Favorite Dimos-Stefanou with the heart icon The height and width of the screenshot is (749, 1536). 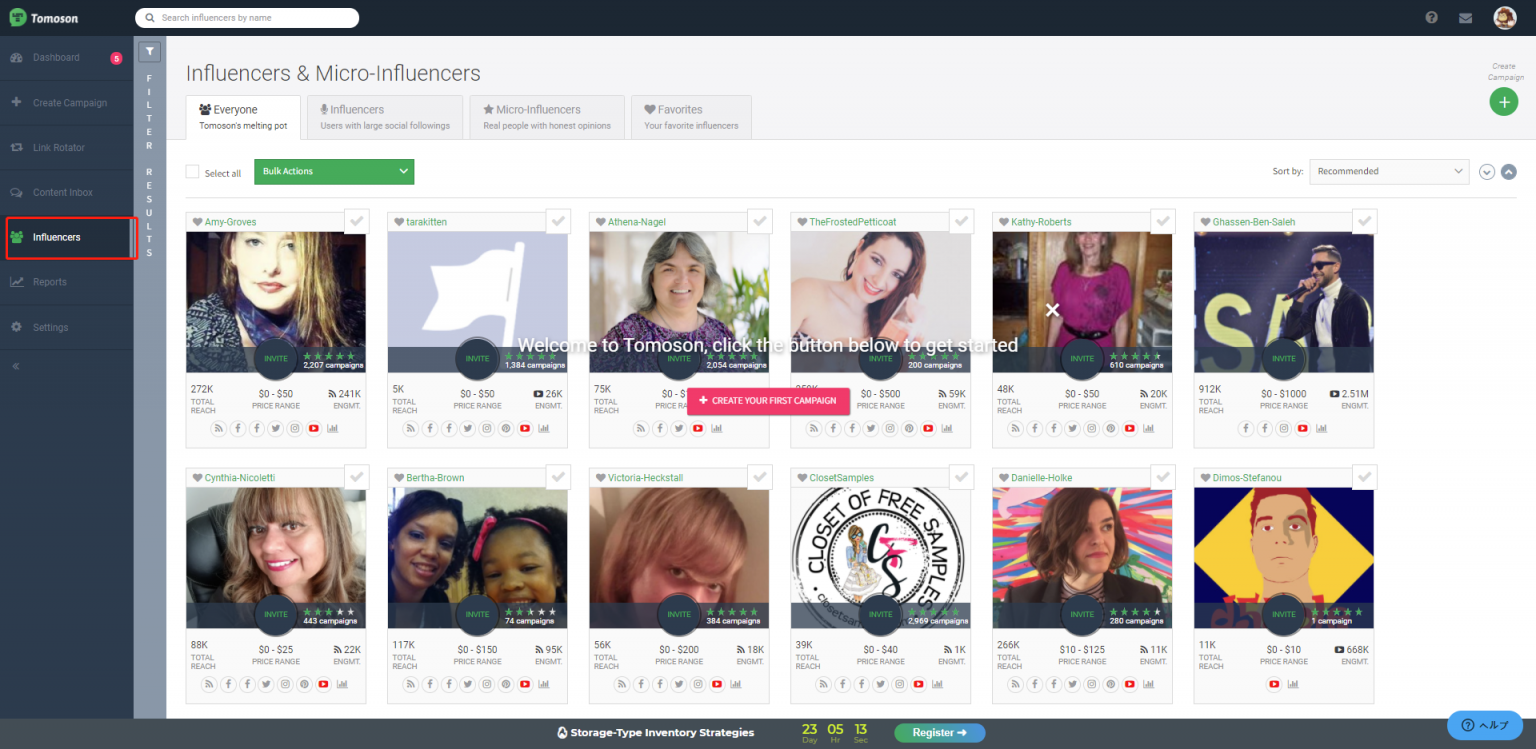coord(1206,478)
